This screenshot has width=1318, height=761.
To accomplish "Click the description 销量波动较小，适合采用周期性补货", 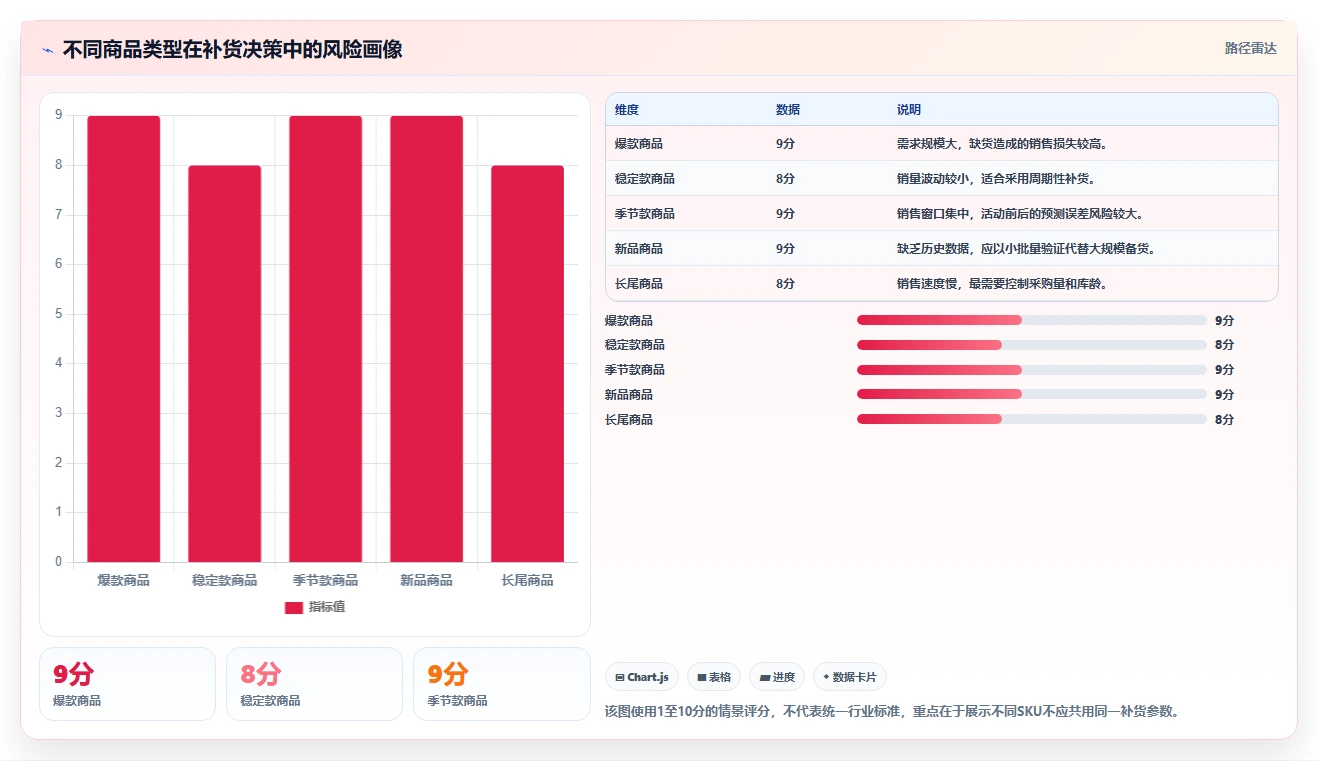I will 996,179.
